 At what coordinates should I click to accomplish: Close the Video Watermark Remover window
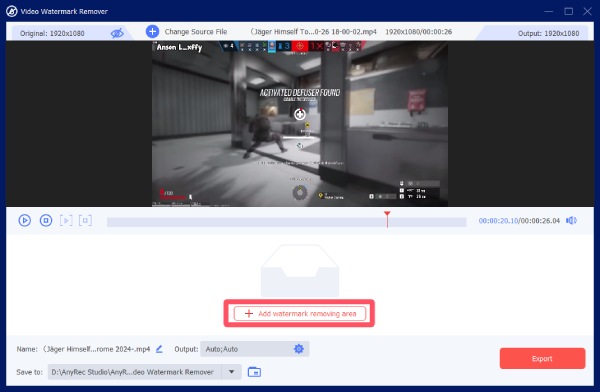click(587, 11)
